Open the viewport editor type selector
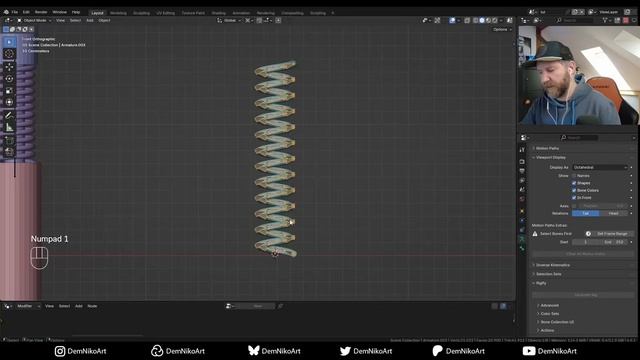 point(8,20)
